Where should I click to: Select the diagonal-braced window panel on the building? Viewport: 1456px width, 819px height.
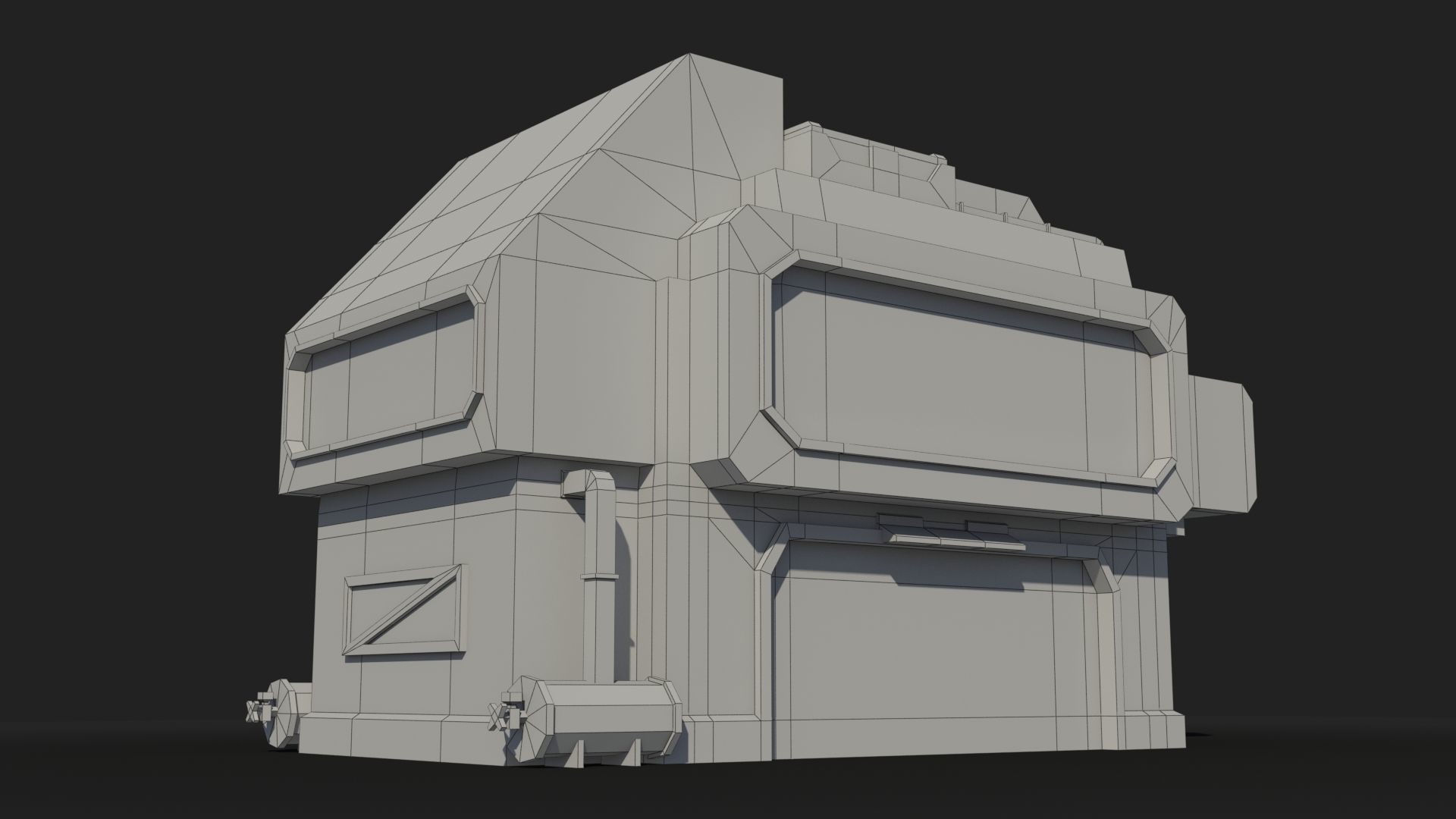[406, 609]
